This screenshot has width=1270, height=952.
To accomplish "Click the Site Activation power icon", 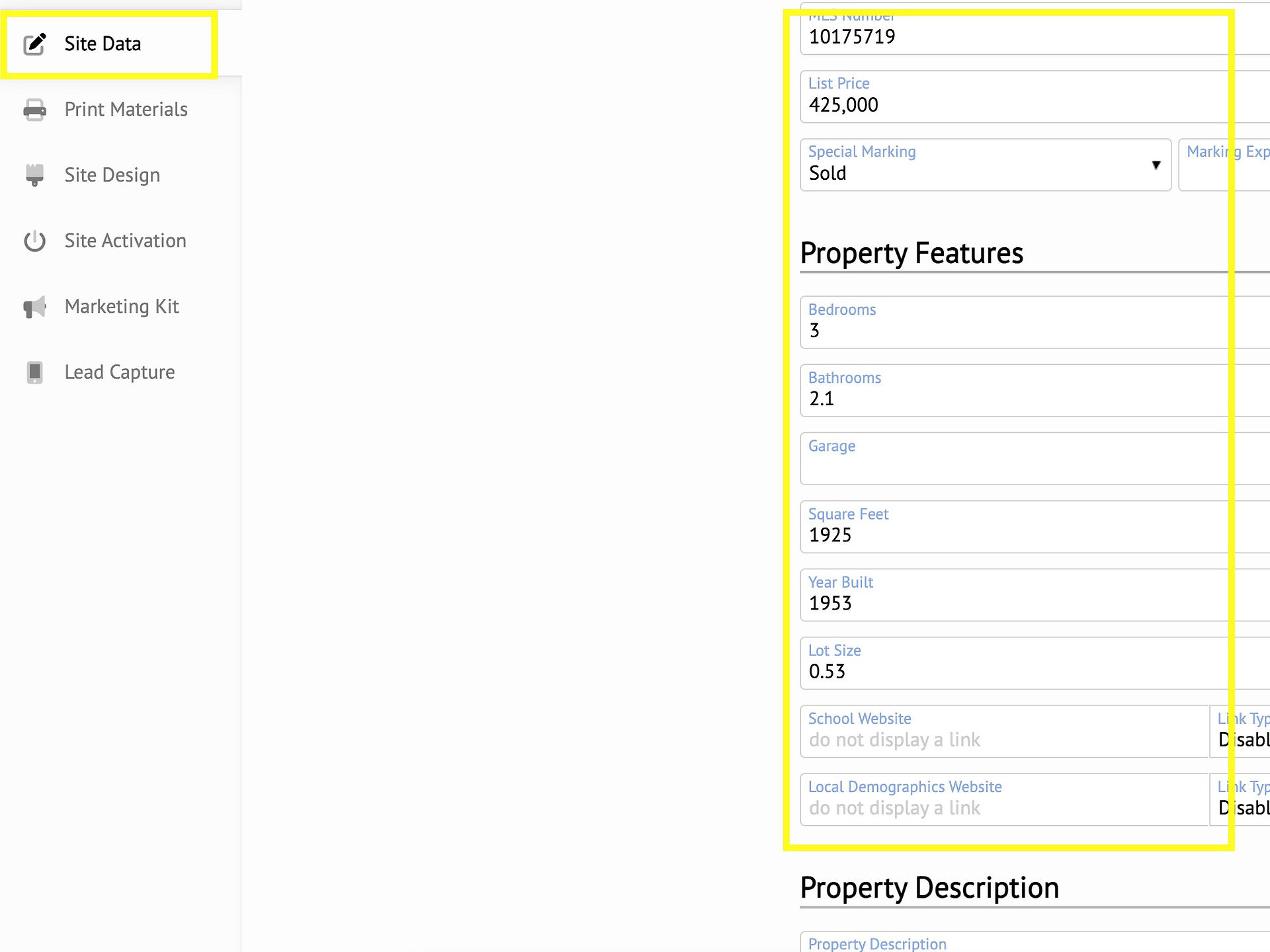I will [35, 241].
